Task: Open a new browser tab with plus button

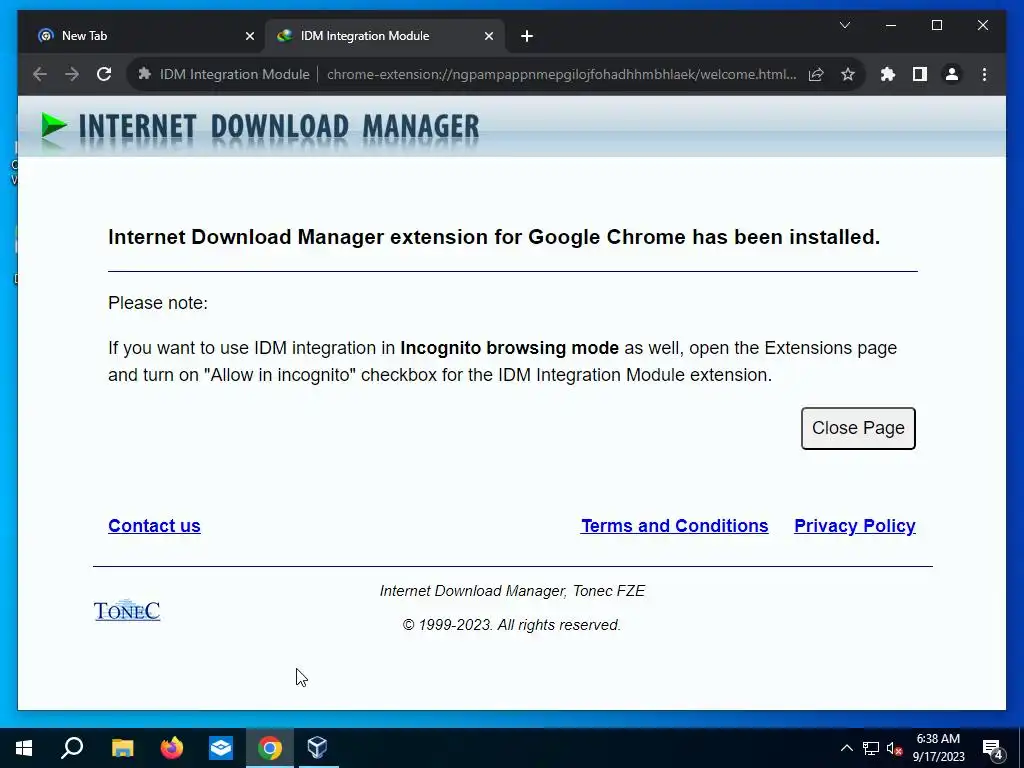Action: (527, 37)
